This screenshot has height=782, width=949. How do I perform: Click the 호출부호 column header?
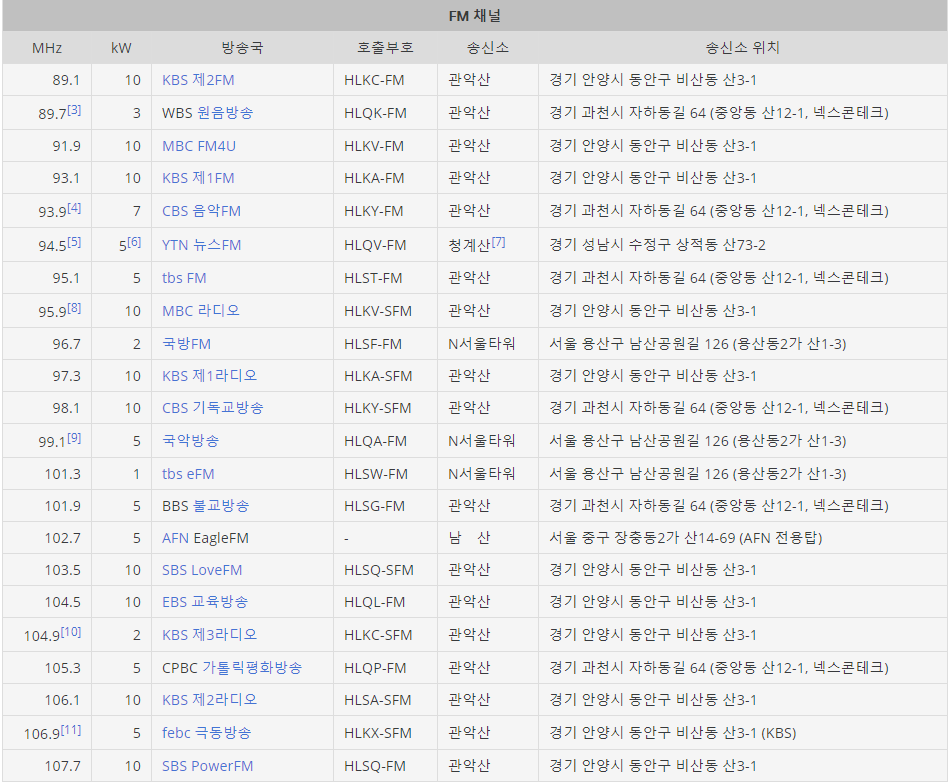click(x=385, y=48)
